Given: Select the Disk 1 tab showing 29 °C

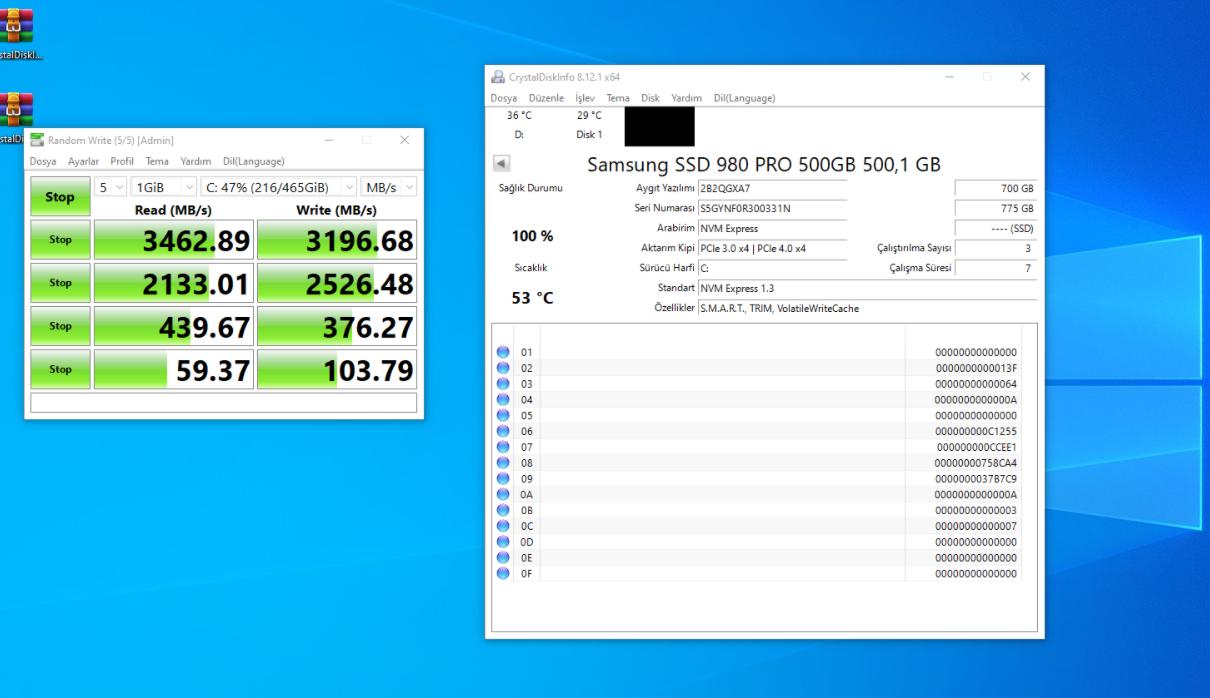Looking at the screenshot, I should coord(589,124).
